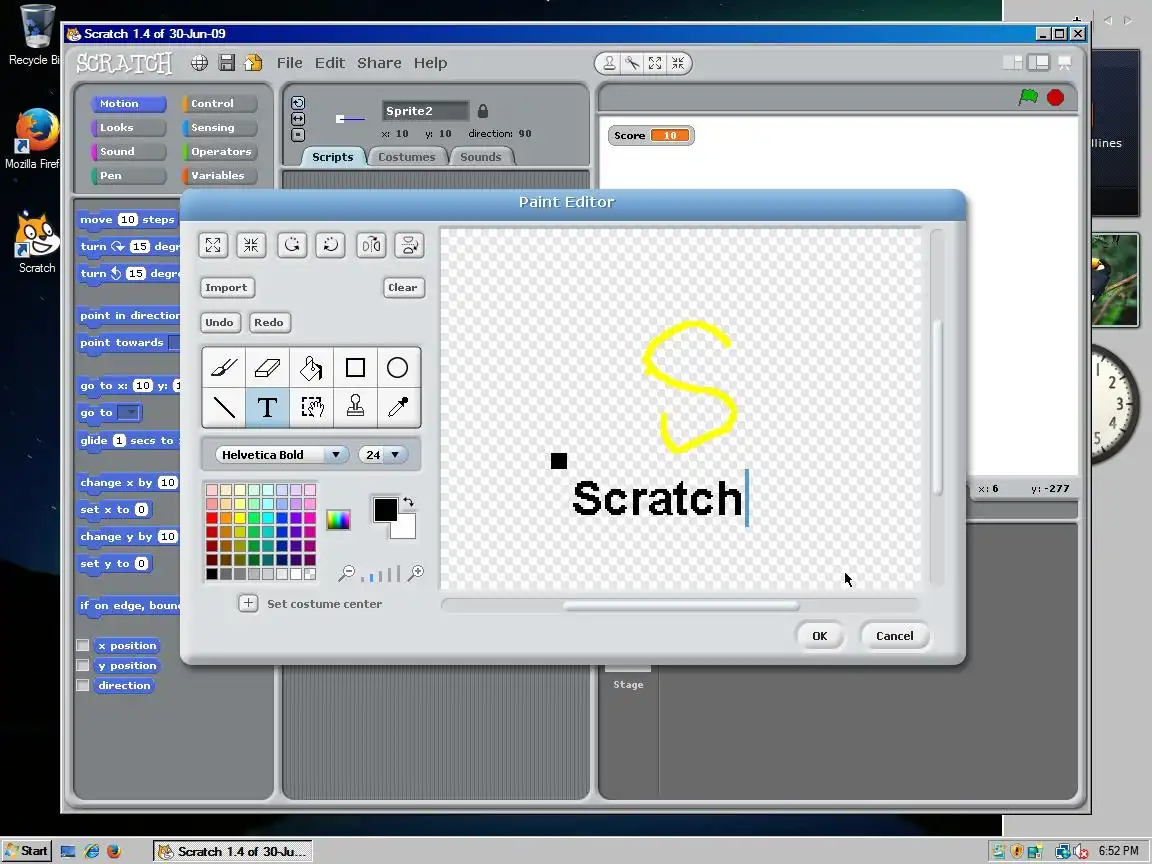Image resolution: width=1152 pixels, height=864 pixels.
Task: Toggle the direction checkbox
Action: pos(83,685)
